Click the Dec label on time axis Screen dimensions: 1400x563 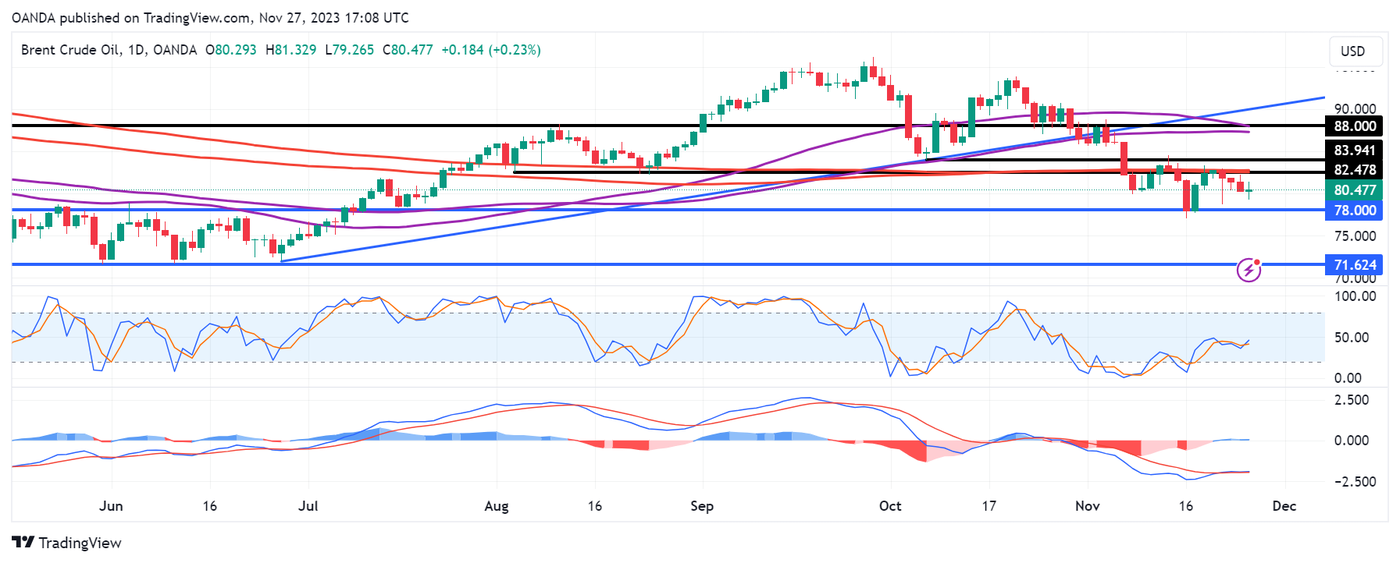(1284, 506)
